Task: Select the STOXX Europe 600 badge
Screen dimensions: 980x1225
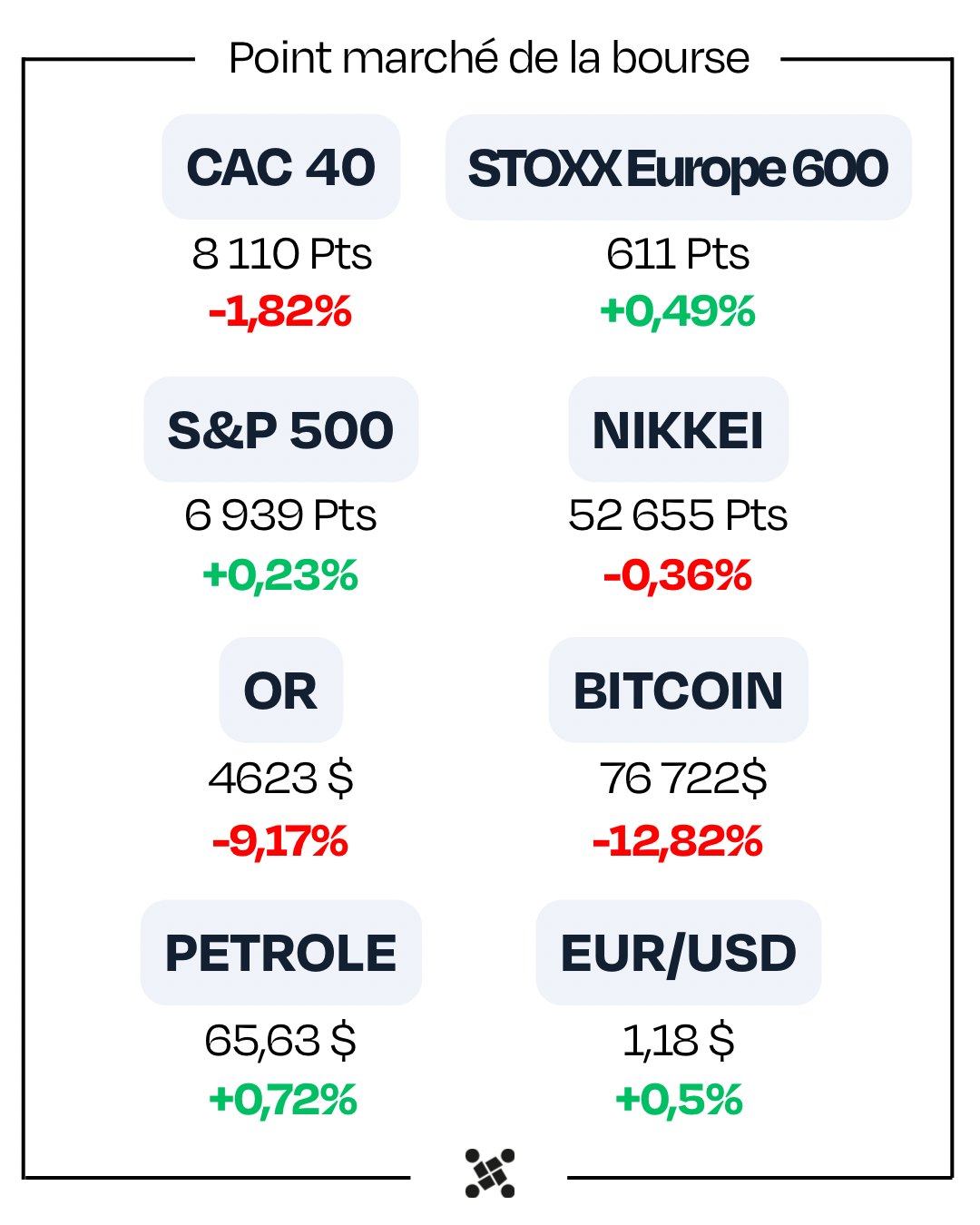Action: tap(678, 168)
